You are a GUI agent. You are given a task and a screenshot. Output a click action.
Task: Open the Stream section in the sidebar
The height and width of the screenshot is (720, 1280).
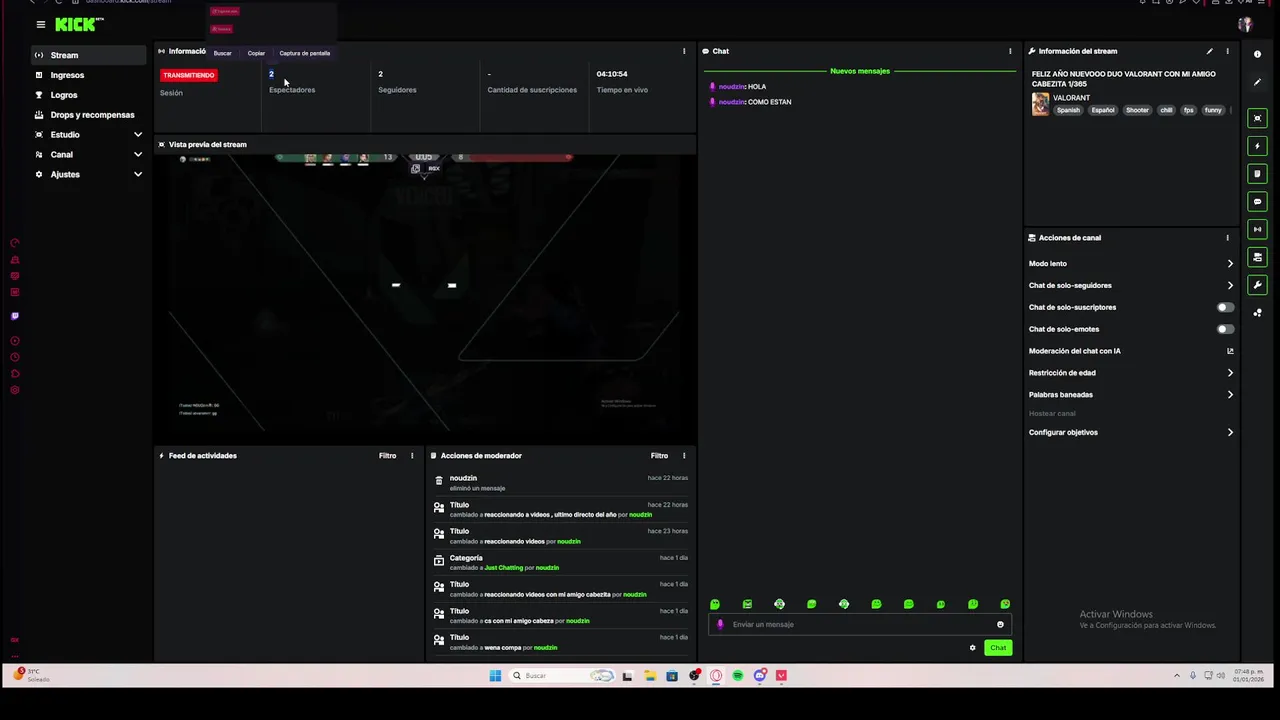pyautogui.click(x=88, y=55)
